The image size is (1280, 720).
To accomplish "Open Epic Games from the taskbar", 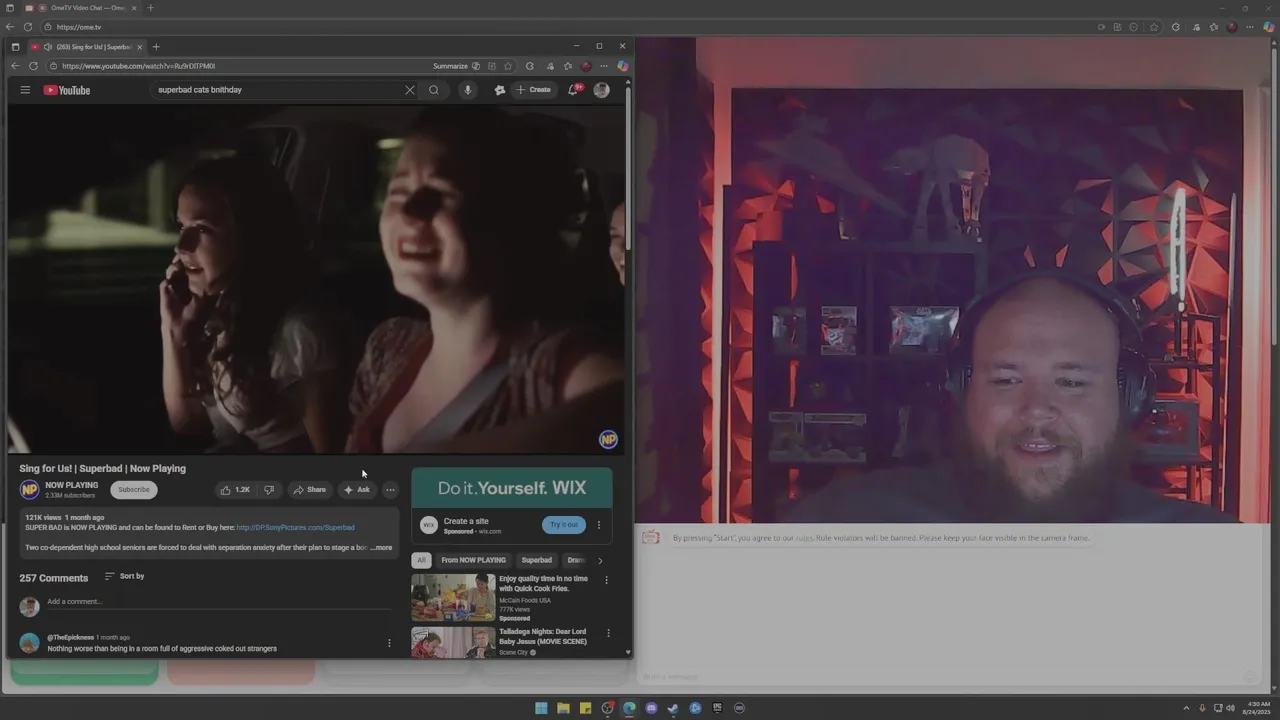I will 717,708.
